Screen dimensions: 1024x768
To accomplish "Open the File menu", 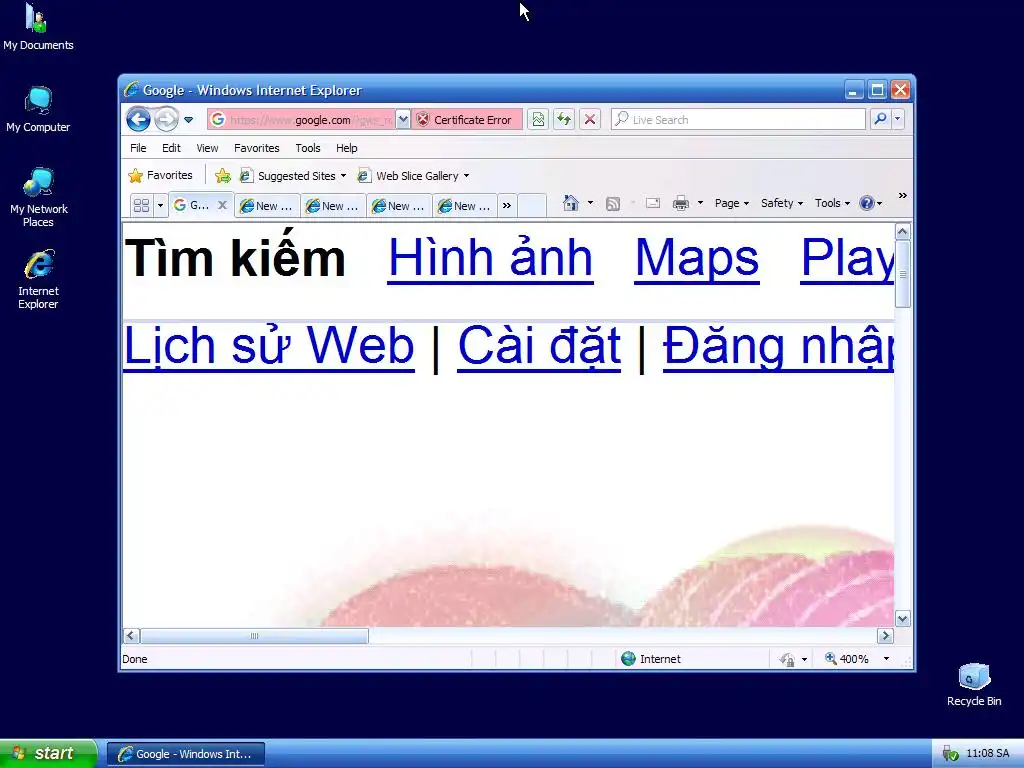I will (x=138, y=148).
